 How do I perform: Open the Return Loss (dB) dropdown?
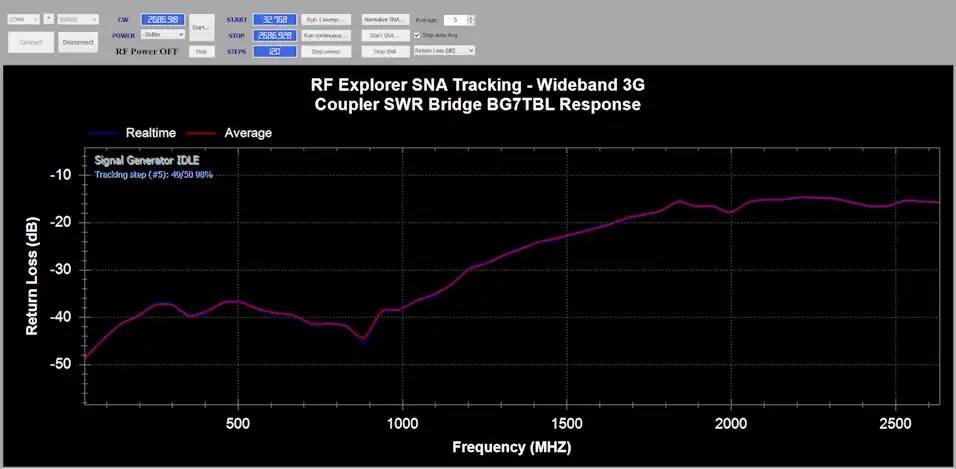[443, 50]
